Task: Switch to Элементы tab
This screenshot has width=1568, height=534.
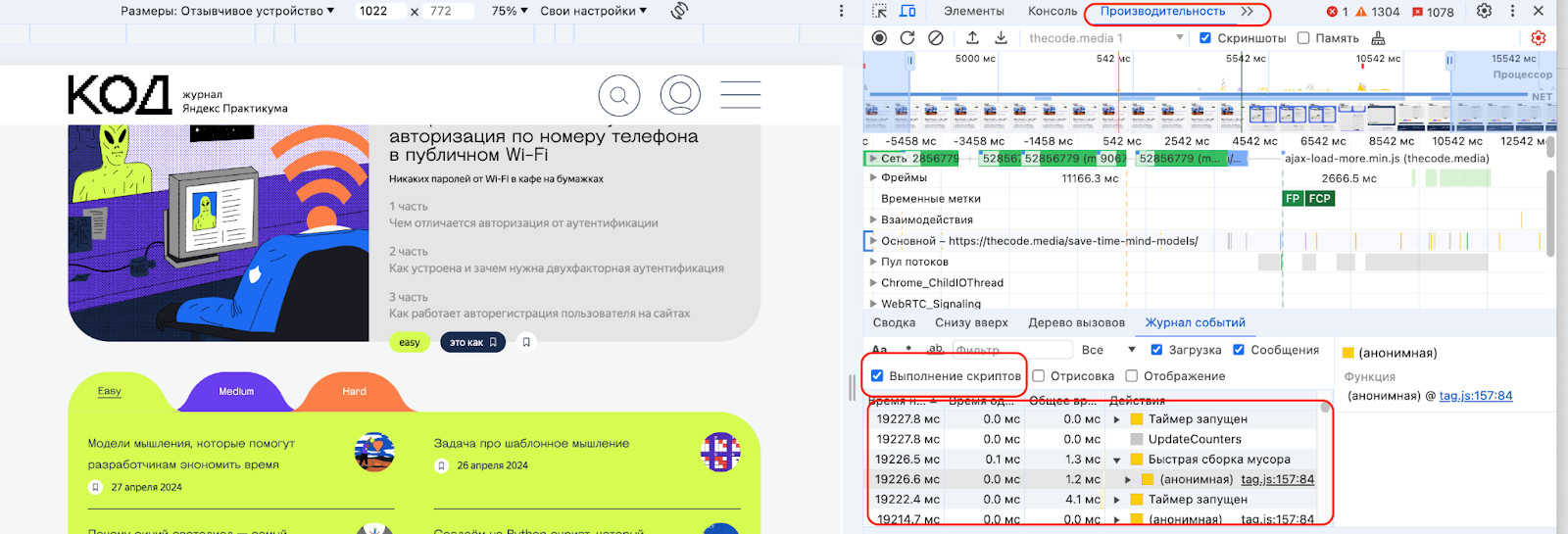Action: coord(974,11)
